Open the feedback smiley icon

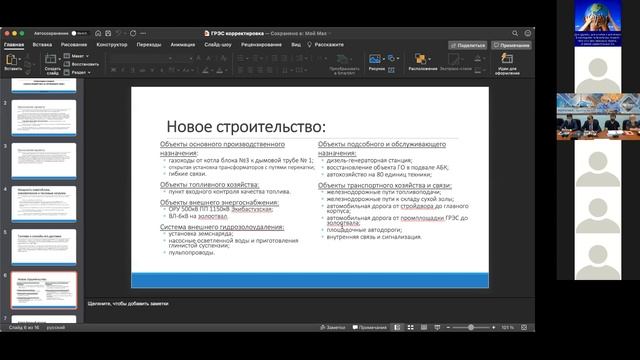(x=528, y=33)
